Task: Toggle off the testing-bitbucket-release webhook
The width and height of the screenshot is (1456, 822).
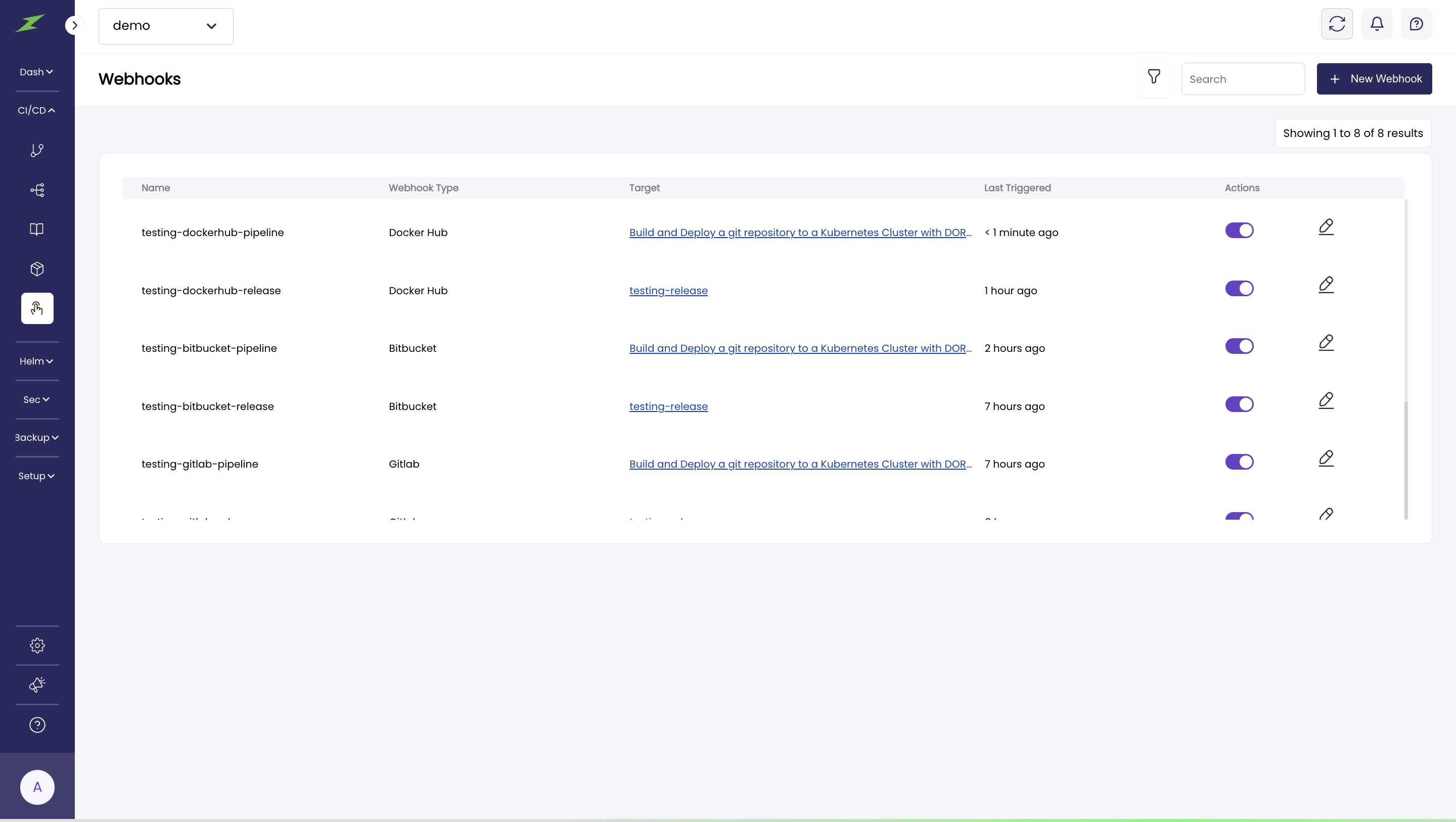Action: click(1239, 404)
